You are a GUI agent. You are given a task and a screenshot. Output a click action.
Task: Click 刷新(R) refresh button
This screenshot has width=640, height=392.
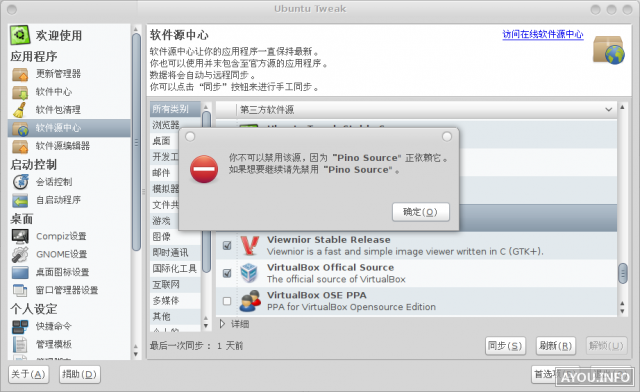556,346
